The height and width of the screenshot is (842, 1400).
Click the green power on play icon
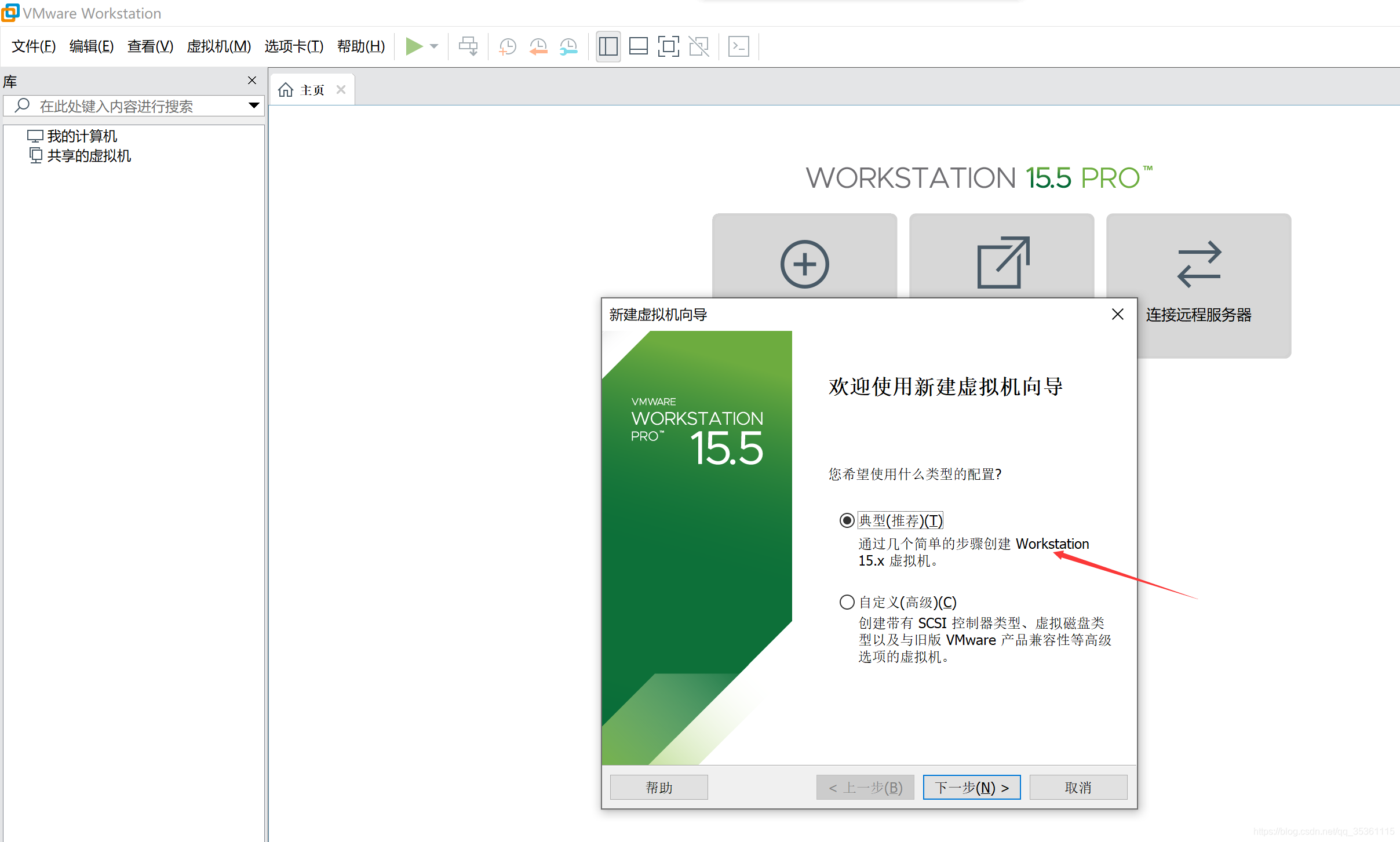[414, 46]
